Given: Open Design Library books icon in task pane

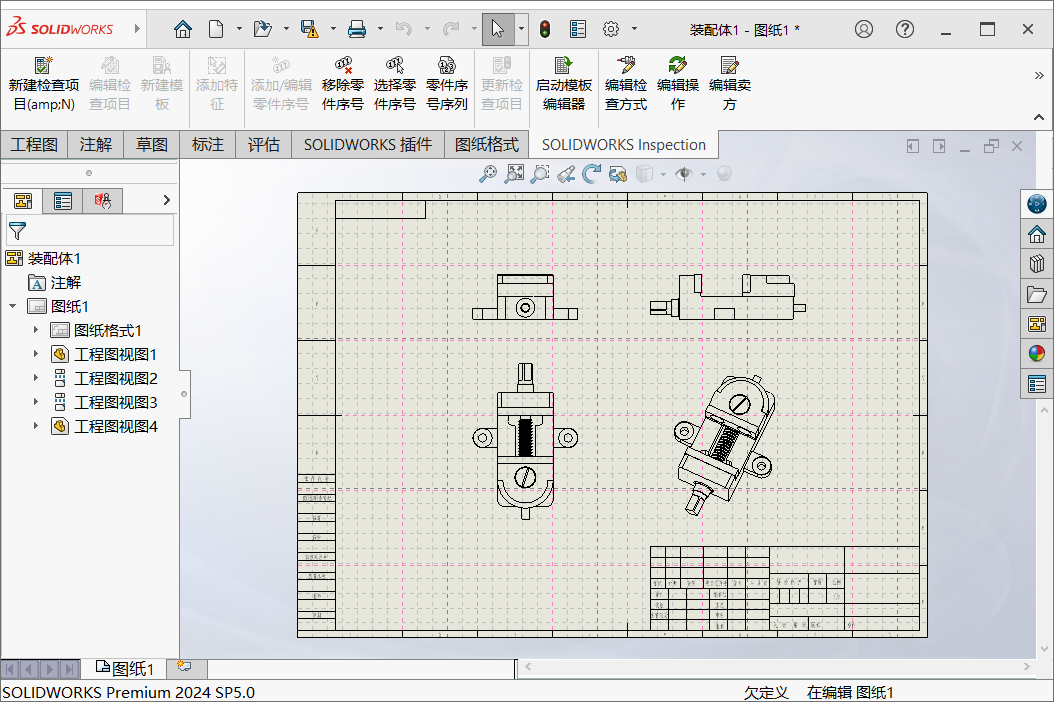Looking at the screenshot, I should pyautogui.click(x=1037, y=264).
